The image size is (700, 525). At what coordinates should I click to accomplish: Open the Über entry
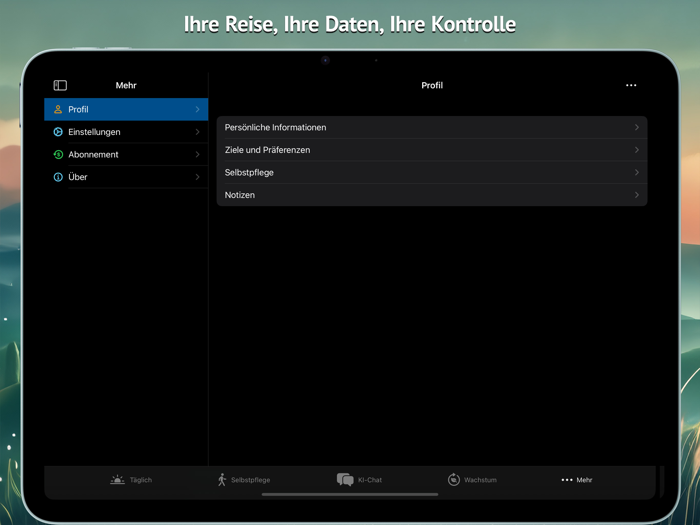[126, 177]
